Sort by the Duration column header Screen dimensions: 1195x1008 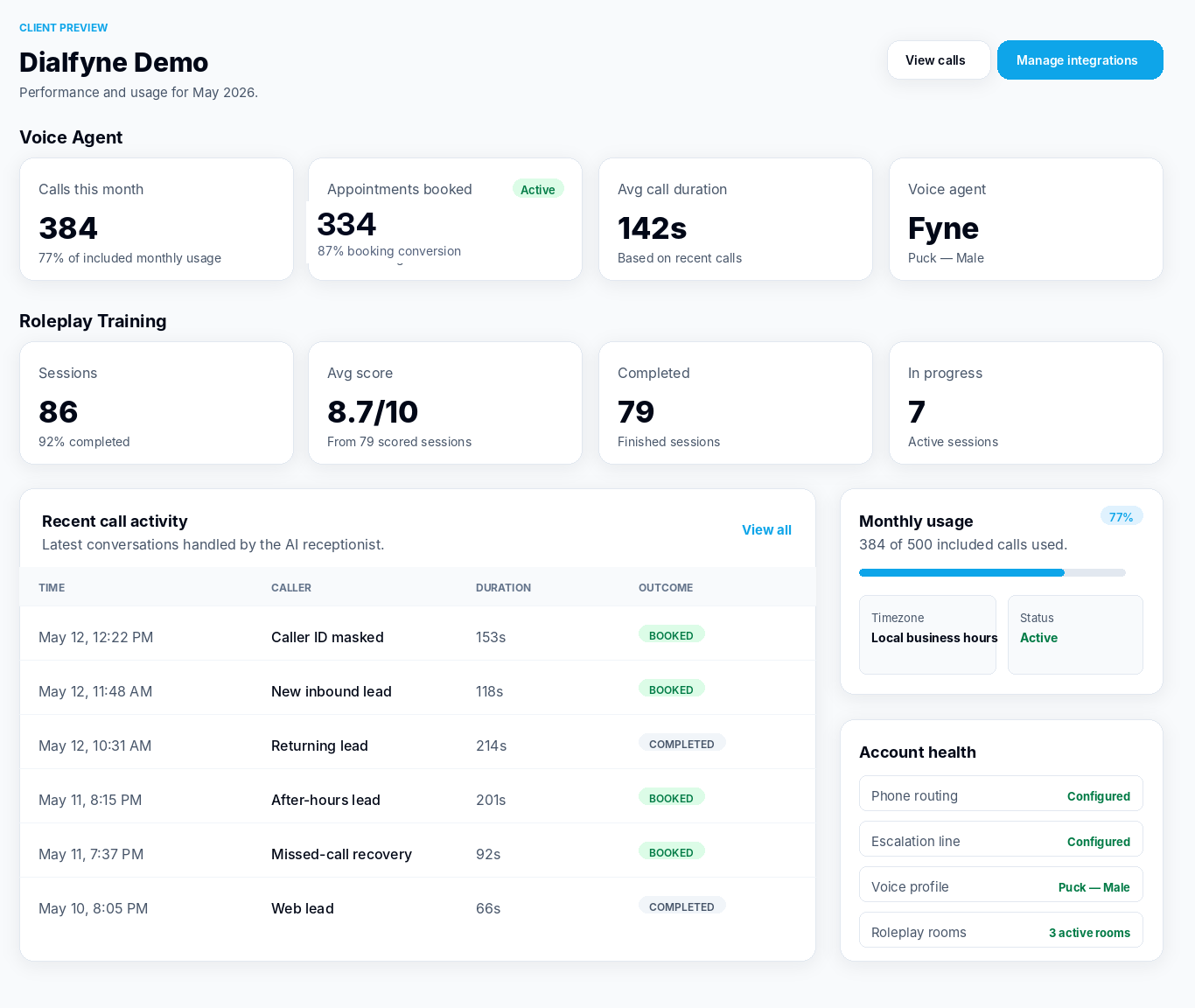503,588
